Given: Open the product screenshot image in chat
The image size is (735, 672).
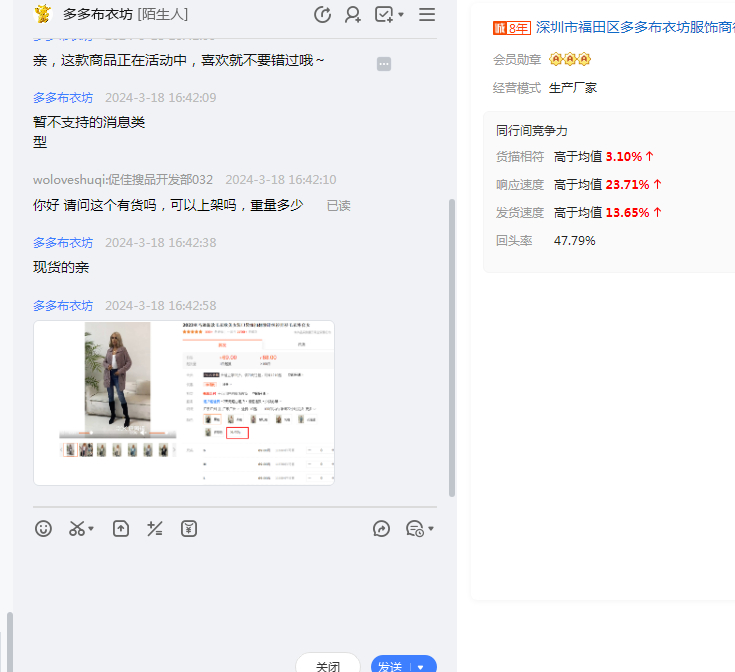Looking at the screenshot, I should (x=184, y=402).
